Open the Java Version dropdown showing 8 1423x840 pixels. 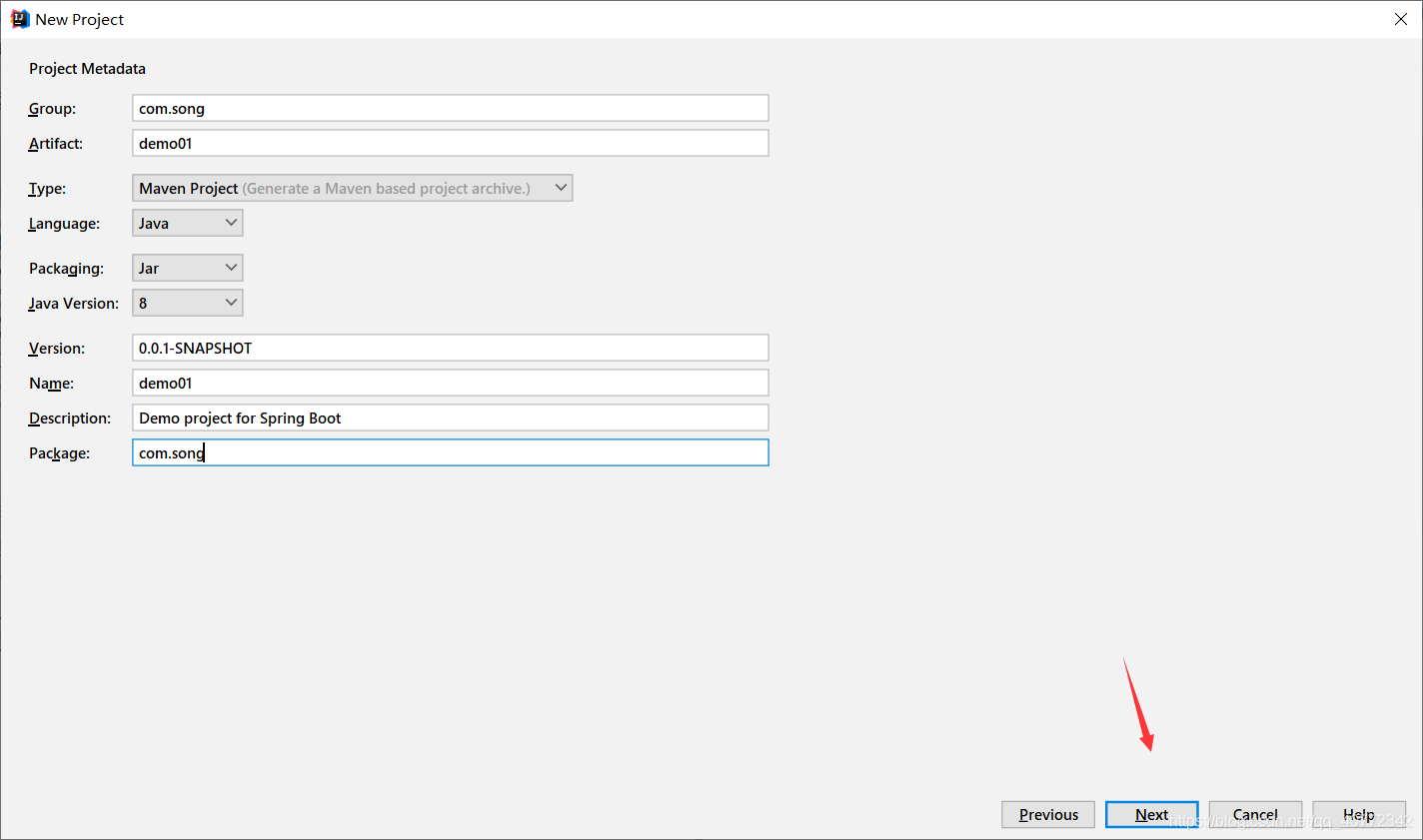click(x=188, y=303)
